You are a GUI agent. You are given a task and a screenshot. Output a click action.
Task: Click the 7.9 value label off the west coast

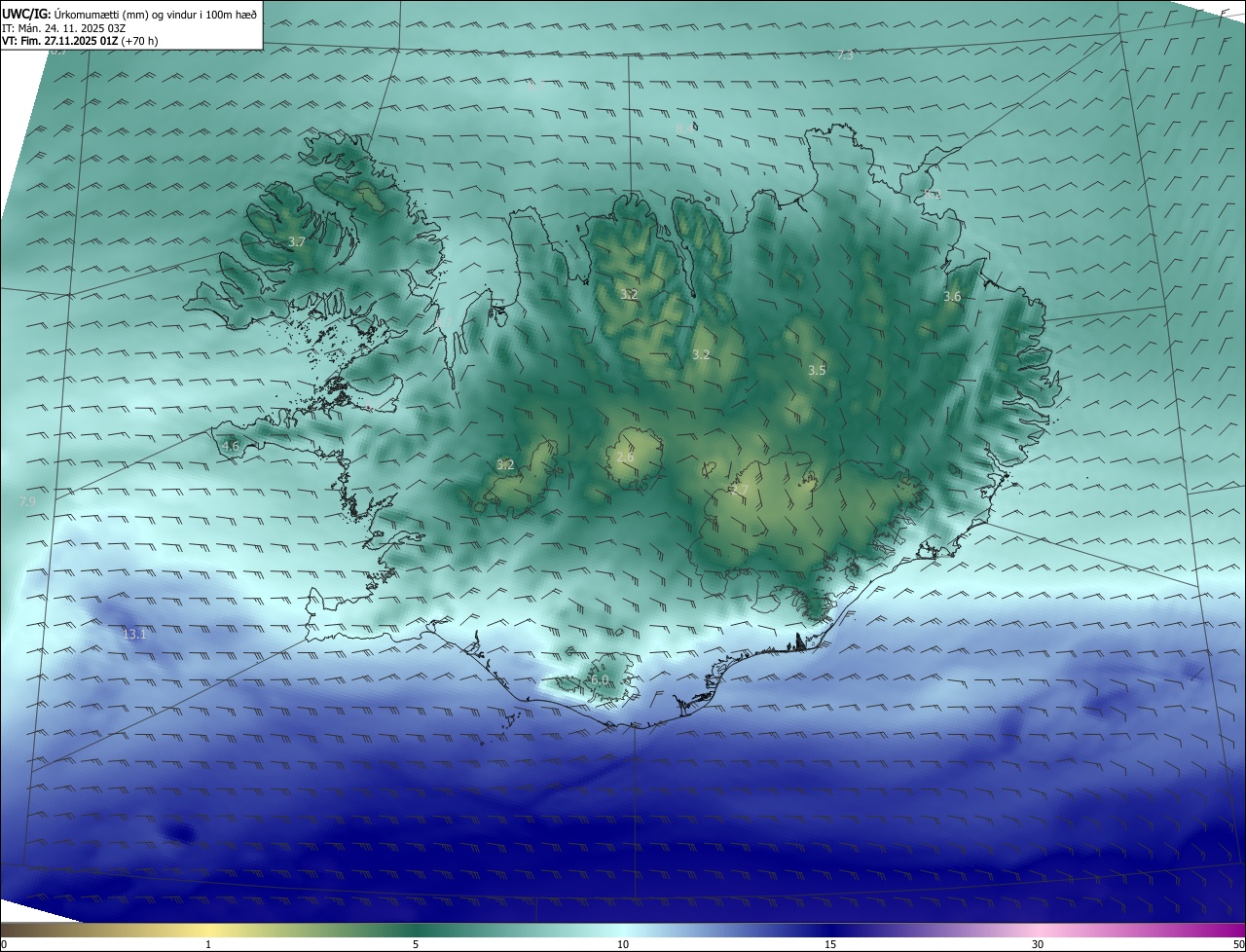[x=27, y=501]
